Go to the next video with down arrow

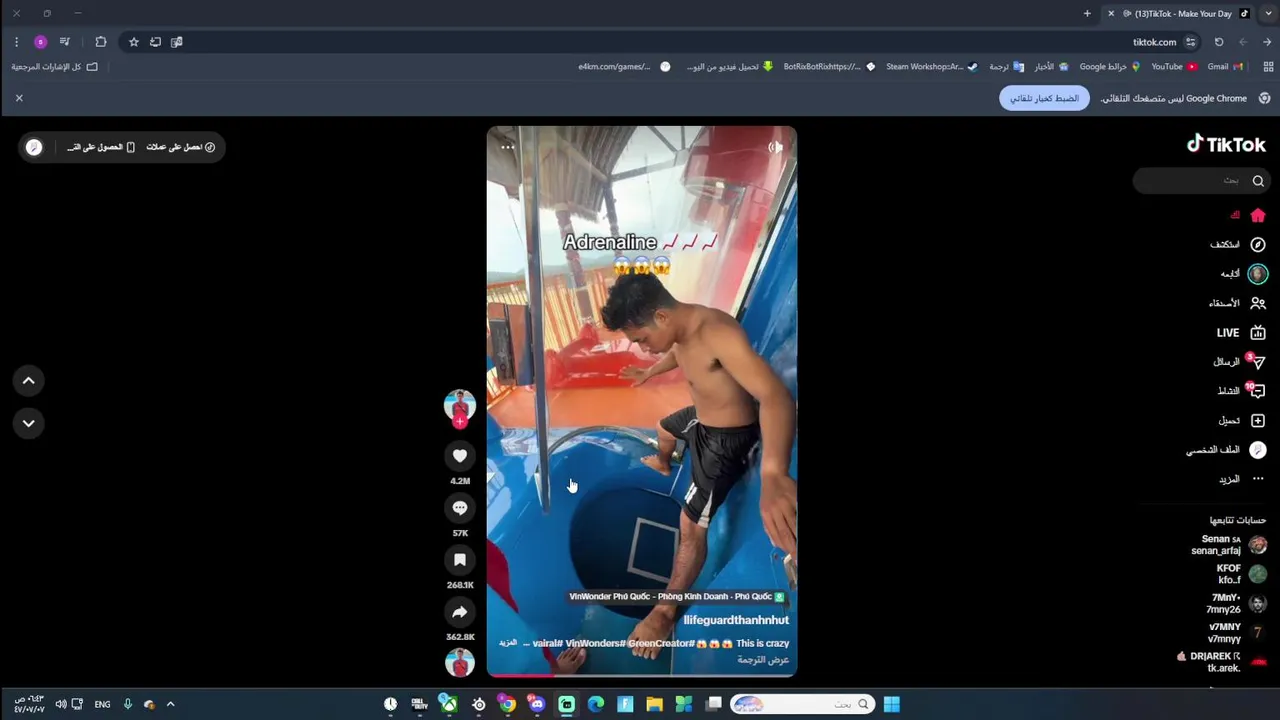(x=29, y=423)
